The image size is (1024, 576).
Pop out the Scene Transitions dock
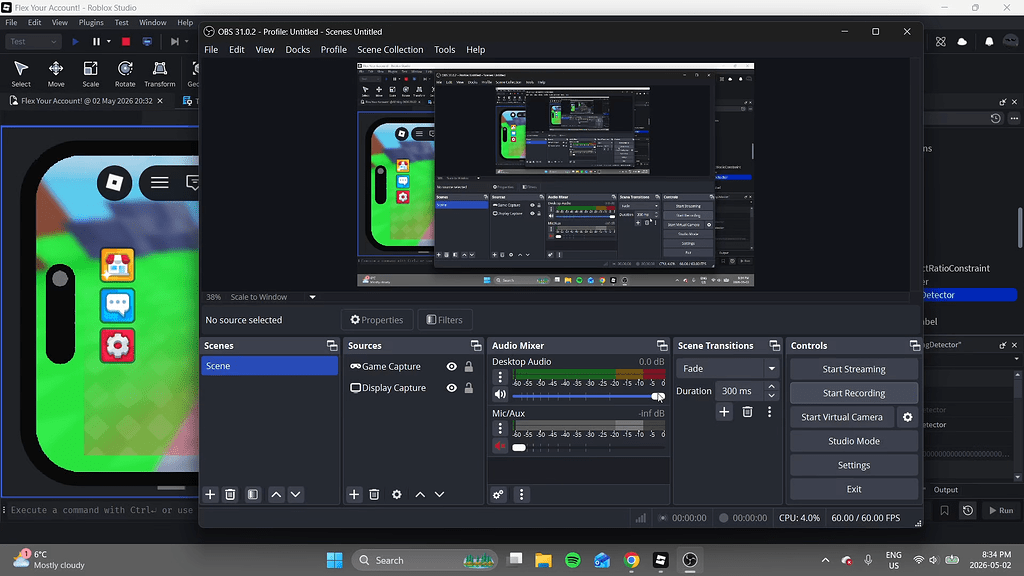click(775, 345)
